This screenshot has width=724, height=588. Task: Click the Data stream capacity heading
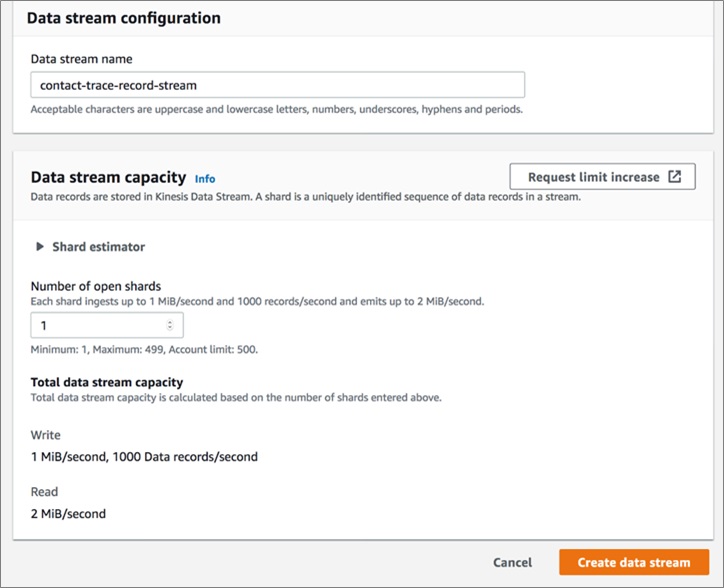(109, 177)
